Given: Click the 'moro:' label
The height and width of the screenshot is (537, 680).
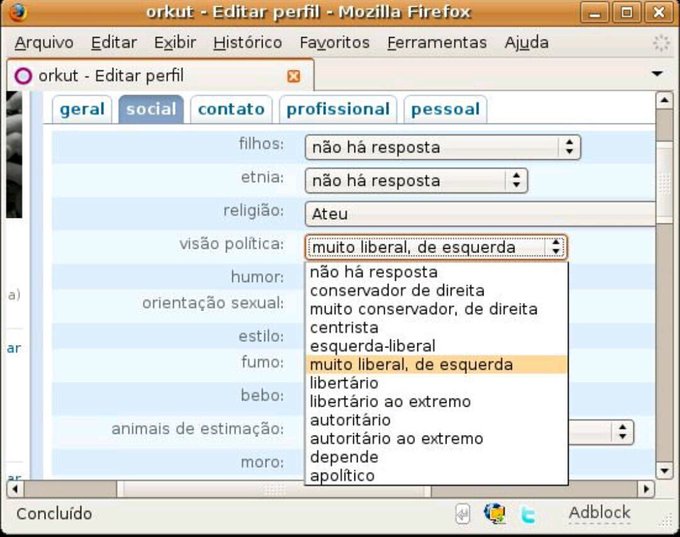Looking at the screenshot, I should tap(262, 462).
